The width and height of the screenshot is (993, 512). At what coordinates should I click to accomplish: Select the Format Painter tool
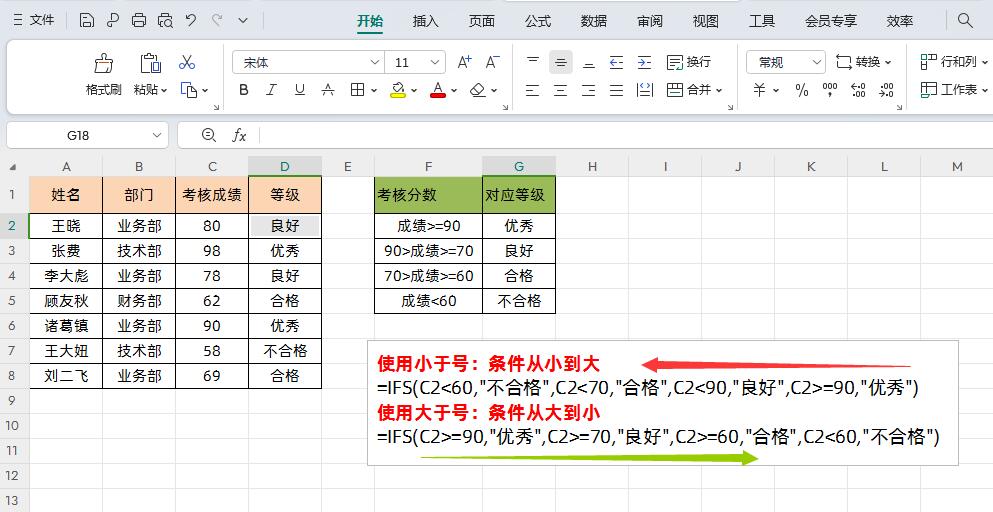[104, 75]
